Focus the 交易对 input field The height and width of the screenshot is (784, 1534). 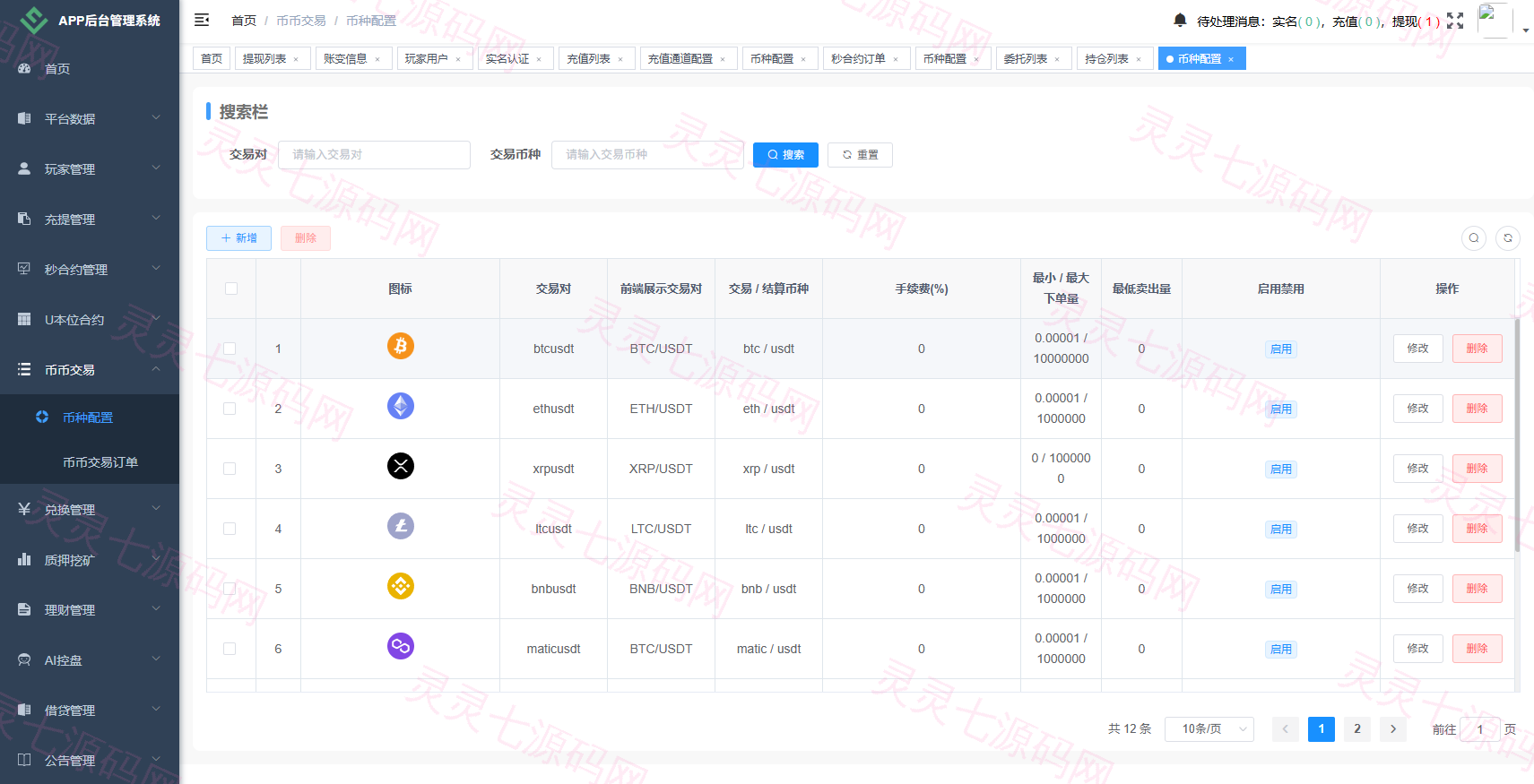coord(374,155)
